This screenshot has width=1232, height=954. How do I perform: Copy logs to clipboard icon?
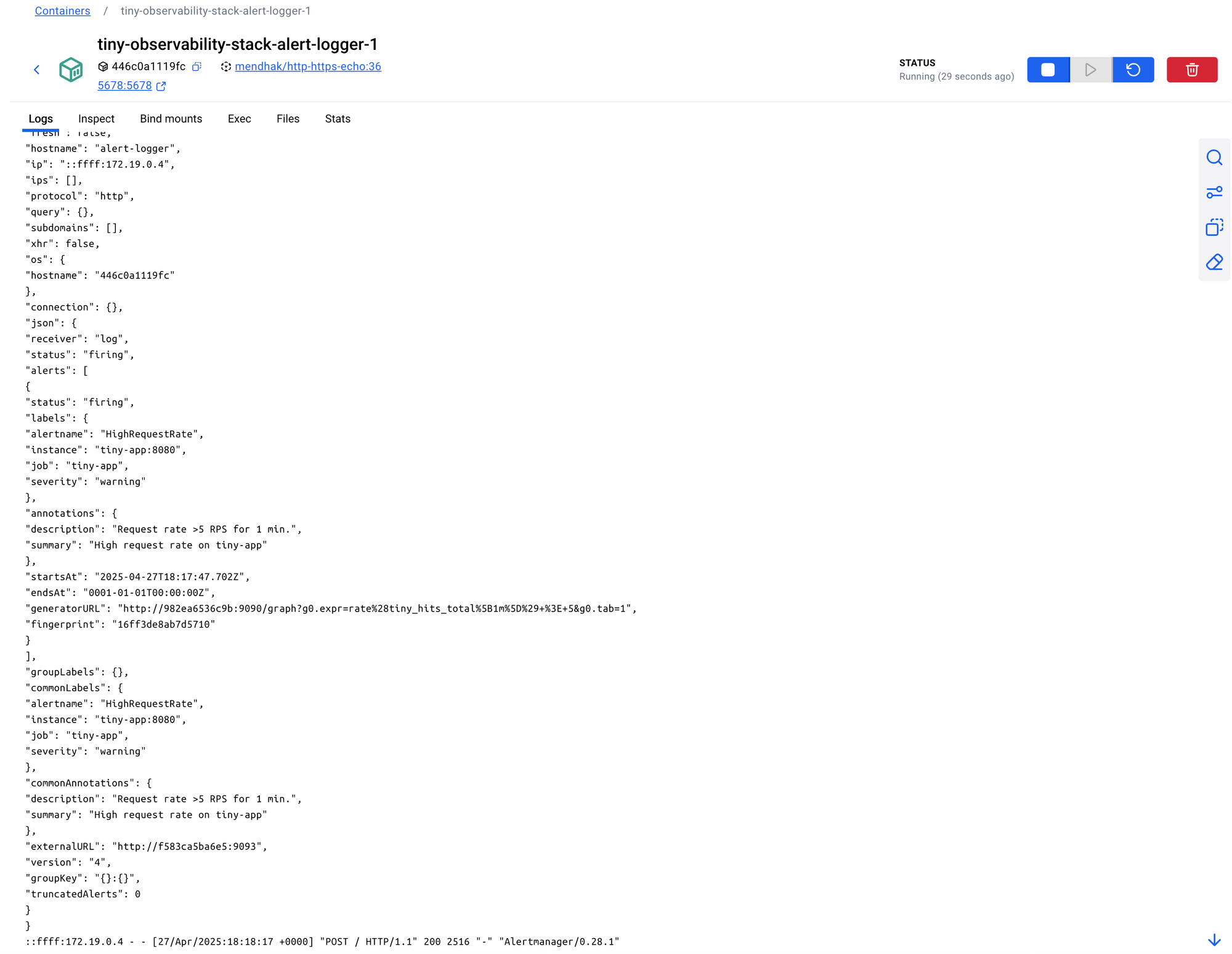coord(1214,227)
